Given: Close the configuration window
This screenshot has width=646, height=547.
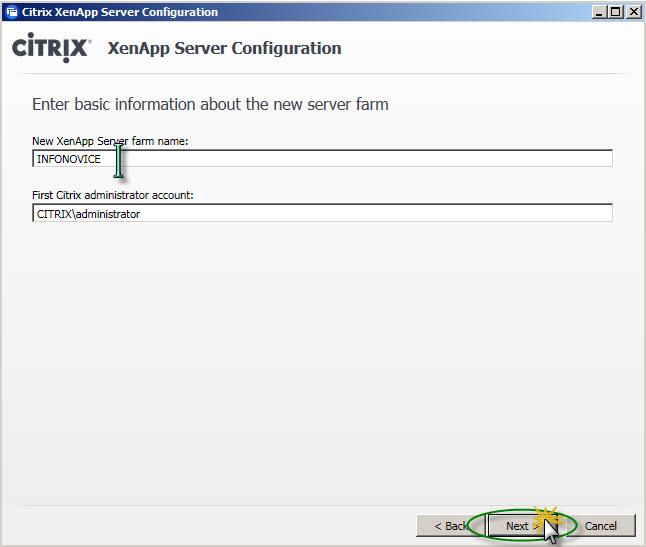Looking at the screenshot, I should click(x=633, y=12).
